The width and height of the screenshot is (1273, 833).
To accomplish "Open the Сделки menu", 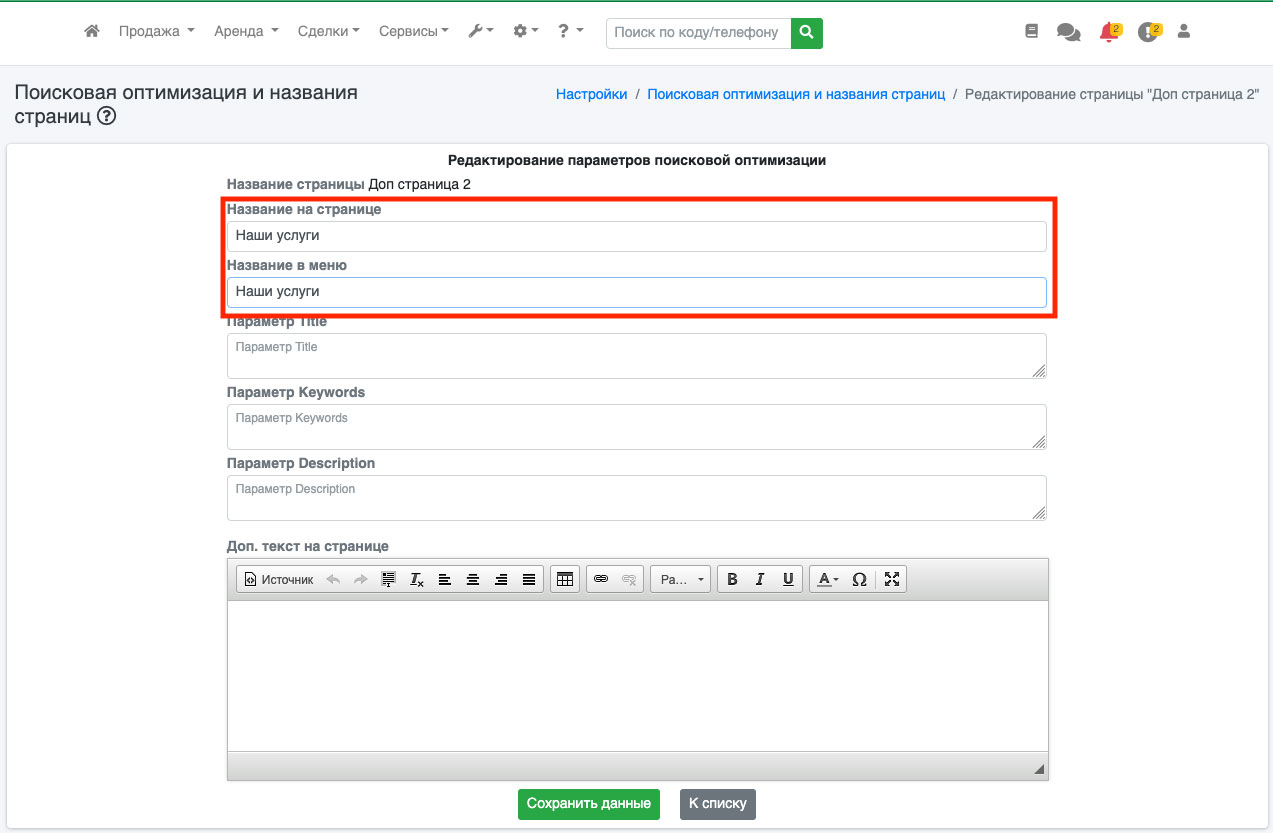I will [328, 32].
